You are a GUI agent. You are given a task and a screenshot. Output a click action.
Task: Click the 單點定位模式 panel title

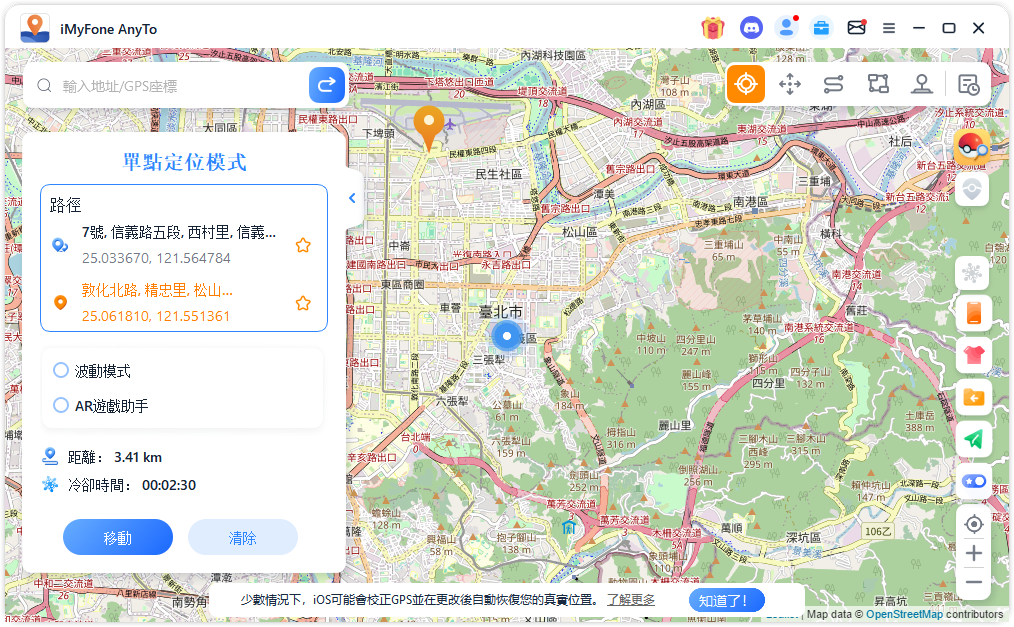coord(184,162)
